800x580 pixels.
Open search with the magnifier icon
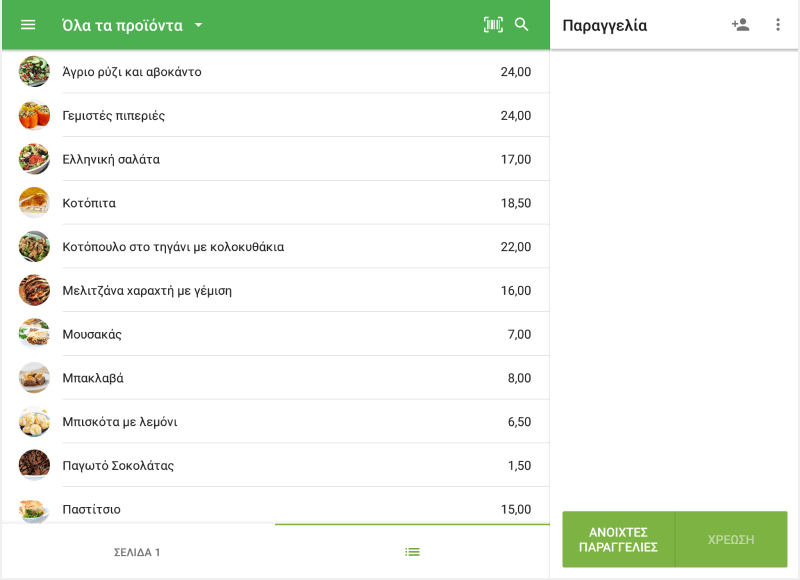click(521, 25)
